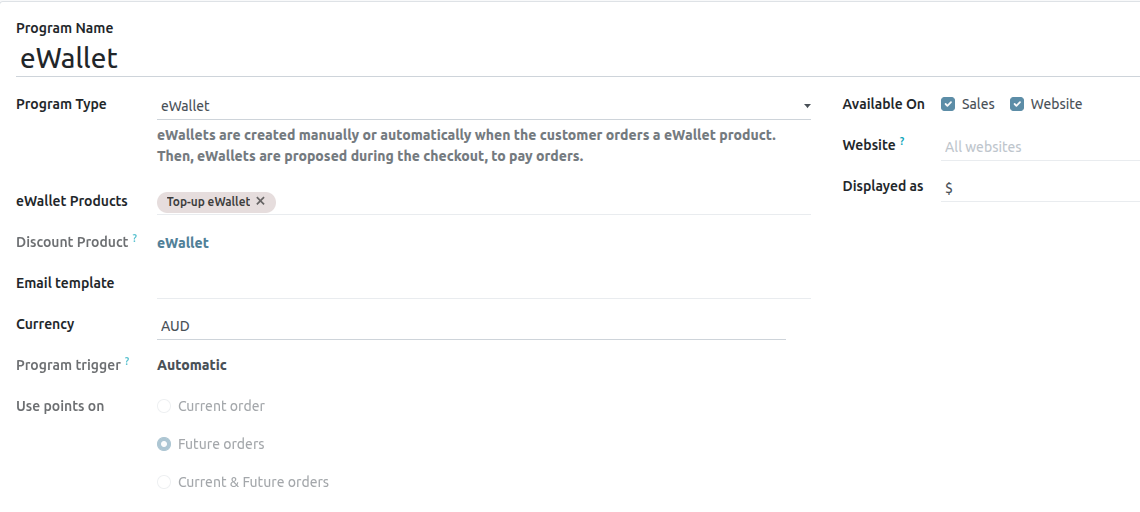This screenshot has width=1140, height=512.
Task: Uncheck the Sales availability checkbox
Action: (948, 104)
